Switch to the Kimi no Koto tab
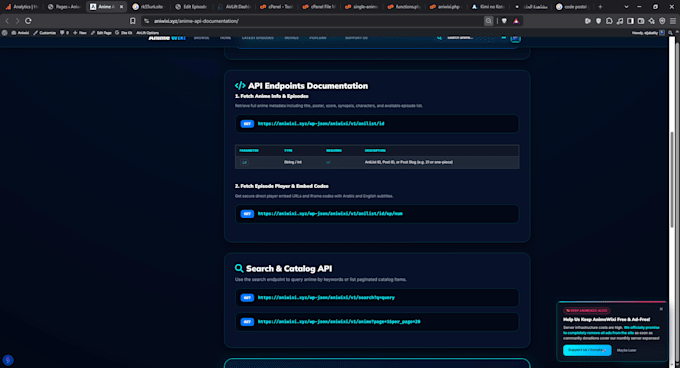Viewport: 680px width, 368px height. pos(488,7)
